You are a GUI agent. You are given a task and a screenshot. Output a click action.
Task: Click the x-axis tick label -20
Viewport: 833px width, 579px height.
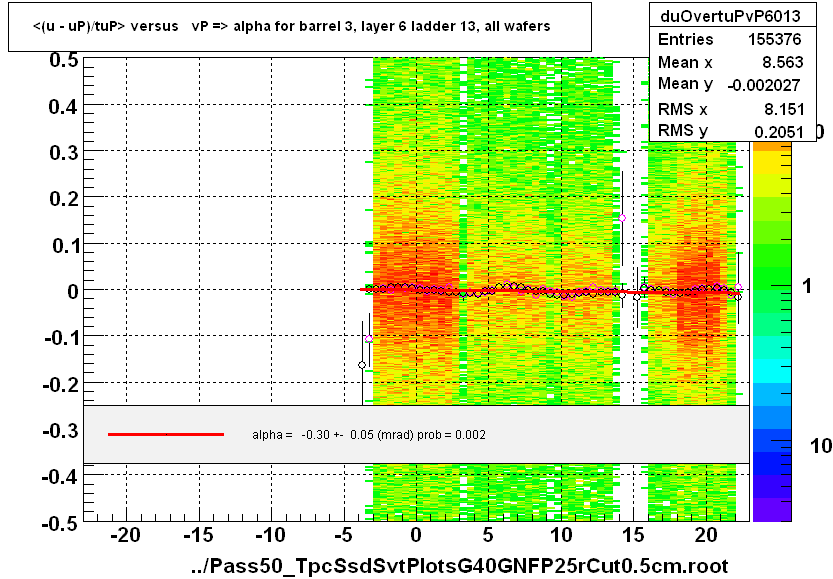coord(126,535)
